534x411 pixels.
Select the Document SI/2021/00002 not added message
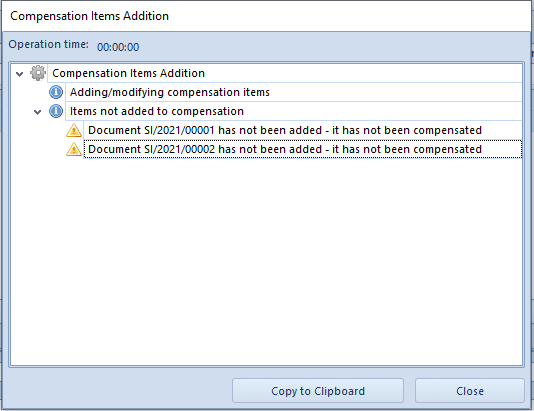tap(303, 149)
